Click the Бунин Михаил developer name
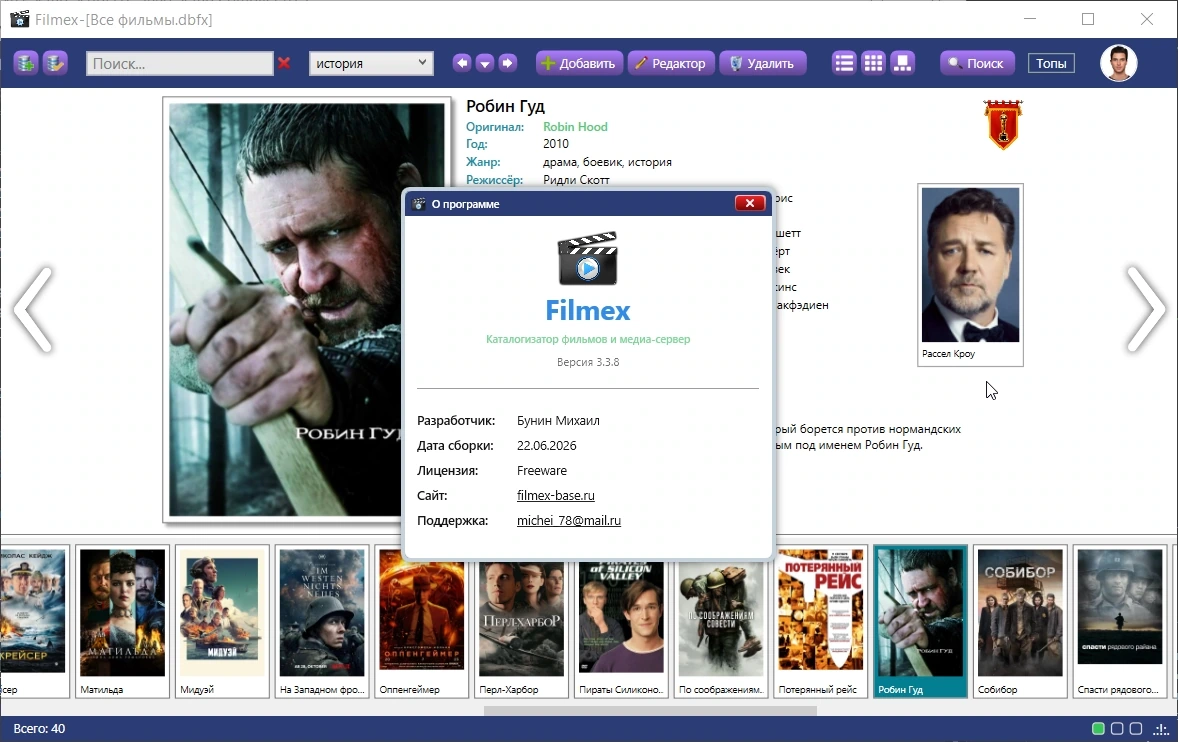This screenshot has width=1178, height=742. point(558,421)
